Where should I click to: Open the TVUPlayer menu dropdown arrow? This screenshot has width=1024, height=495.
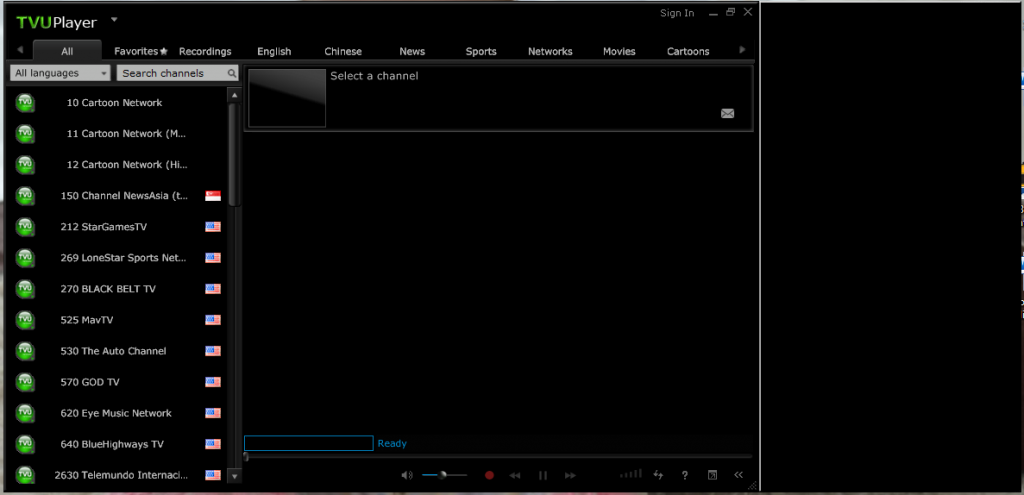coord(114,20)
